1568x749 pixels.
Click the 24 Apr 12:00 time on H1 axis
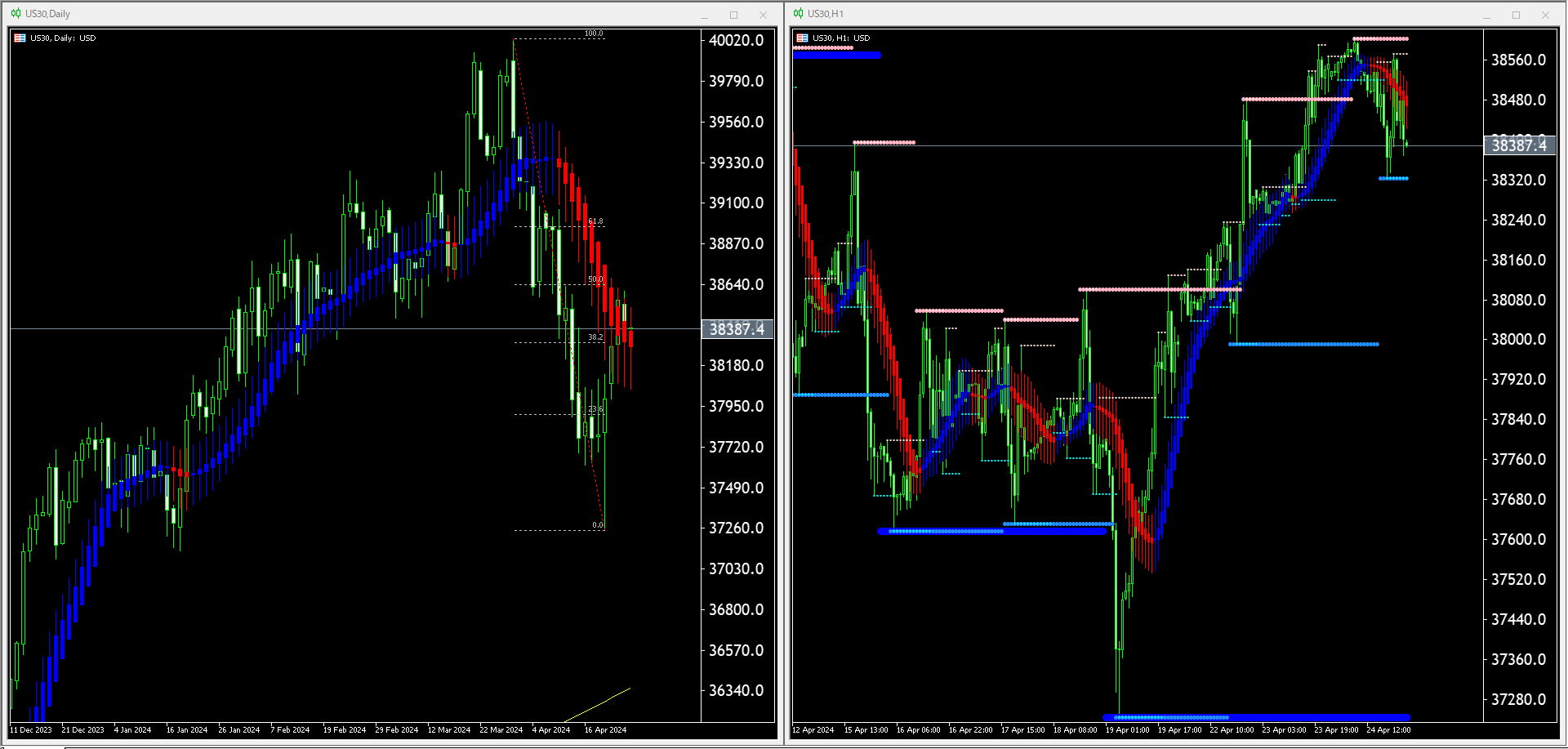click(1389, 730)
